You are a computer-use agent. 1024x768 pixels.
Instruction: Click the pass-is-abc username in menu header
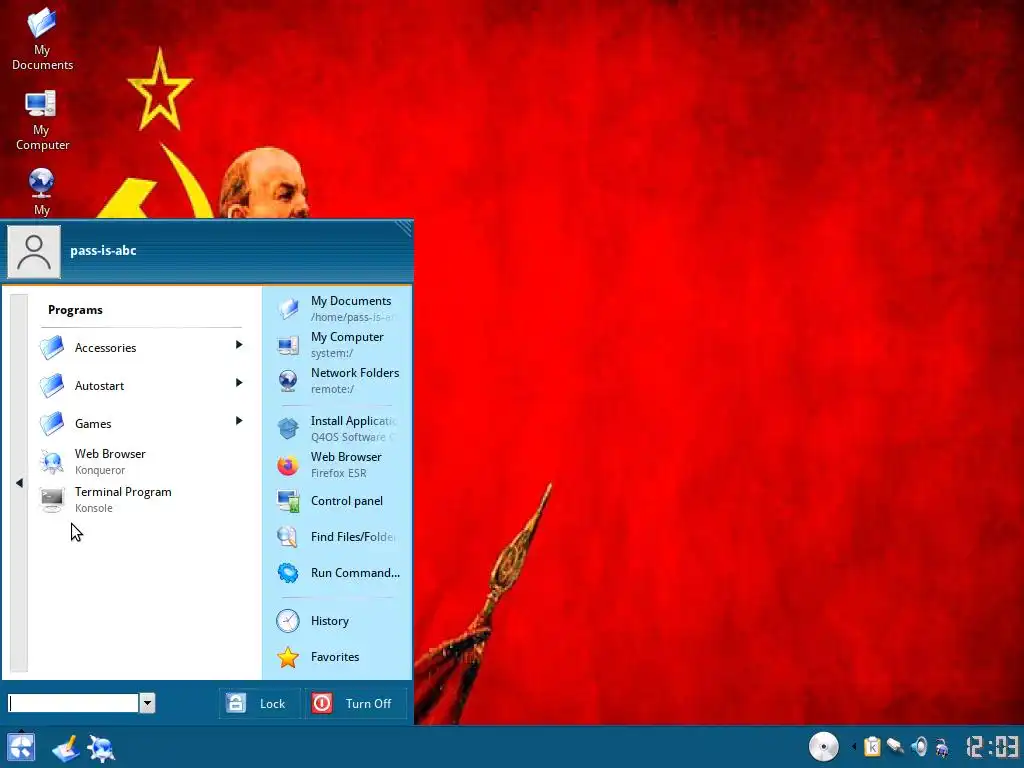[x=103, y=250]
